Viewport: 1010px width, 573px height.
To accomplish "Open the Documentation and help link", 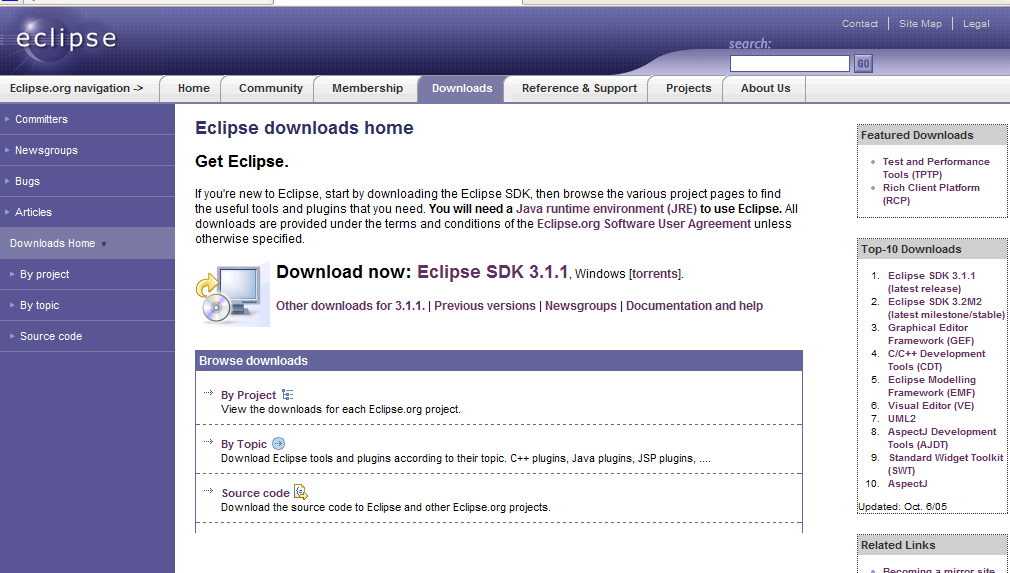I will click(x=694, y=306).
